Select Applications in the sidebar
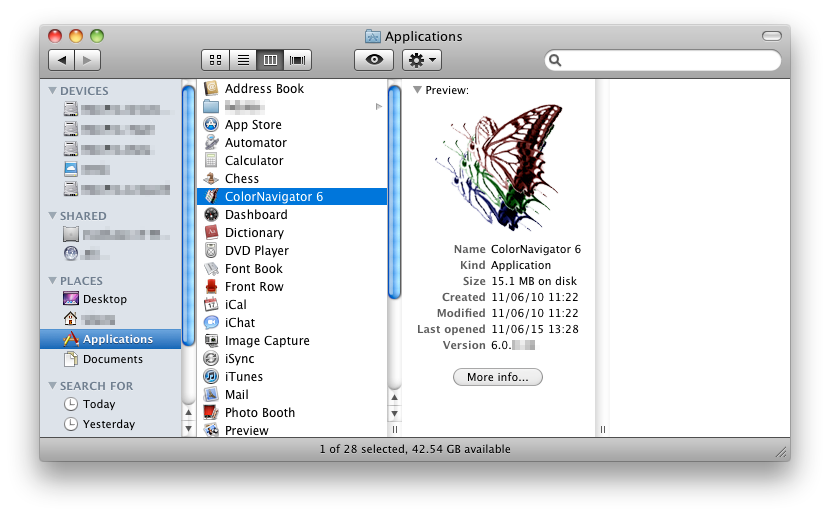This screenshot has width=830, height=516. click(x=111, y=339)
